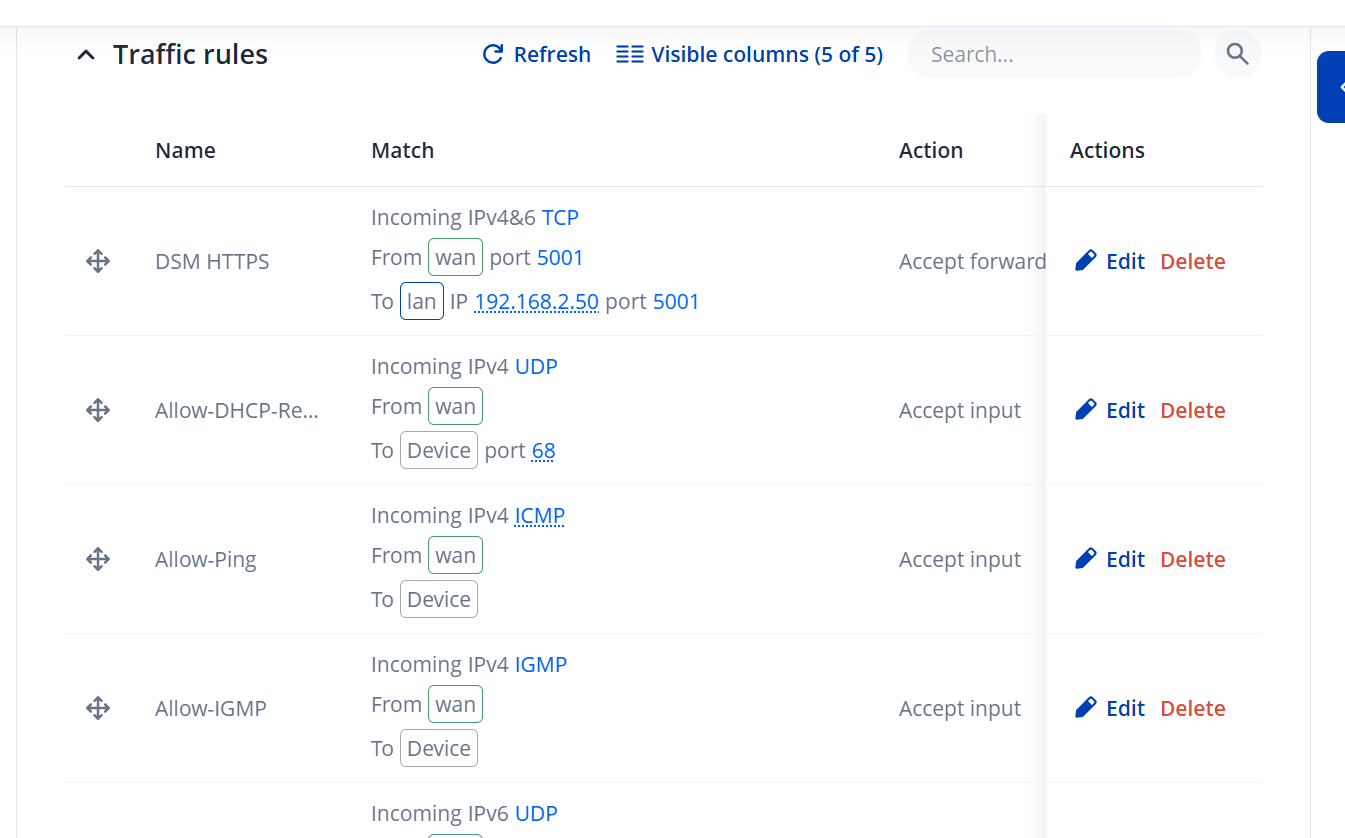This screenshot has height=838, width=1345.
Task: Click the move handle for Allow-Ping
Action: (98, 560)
